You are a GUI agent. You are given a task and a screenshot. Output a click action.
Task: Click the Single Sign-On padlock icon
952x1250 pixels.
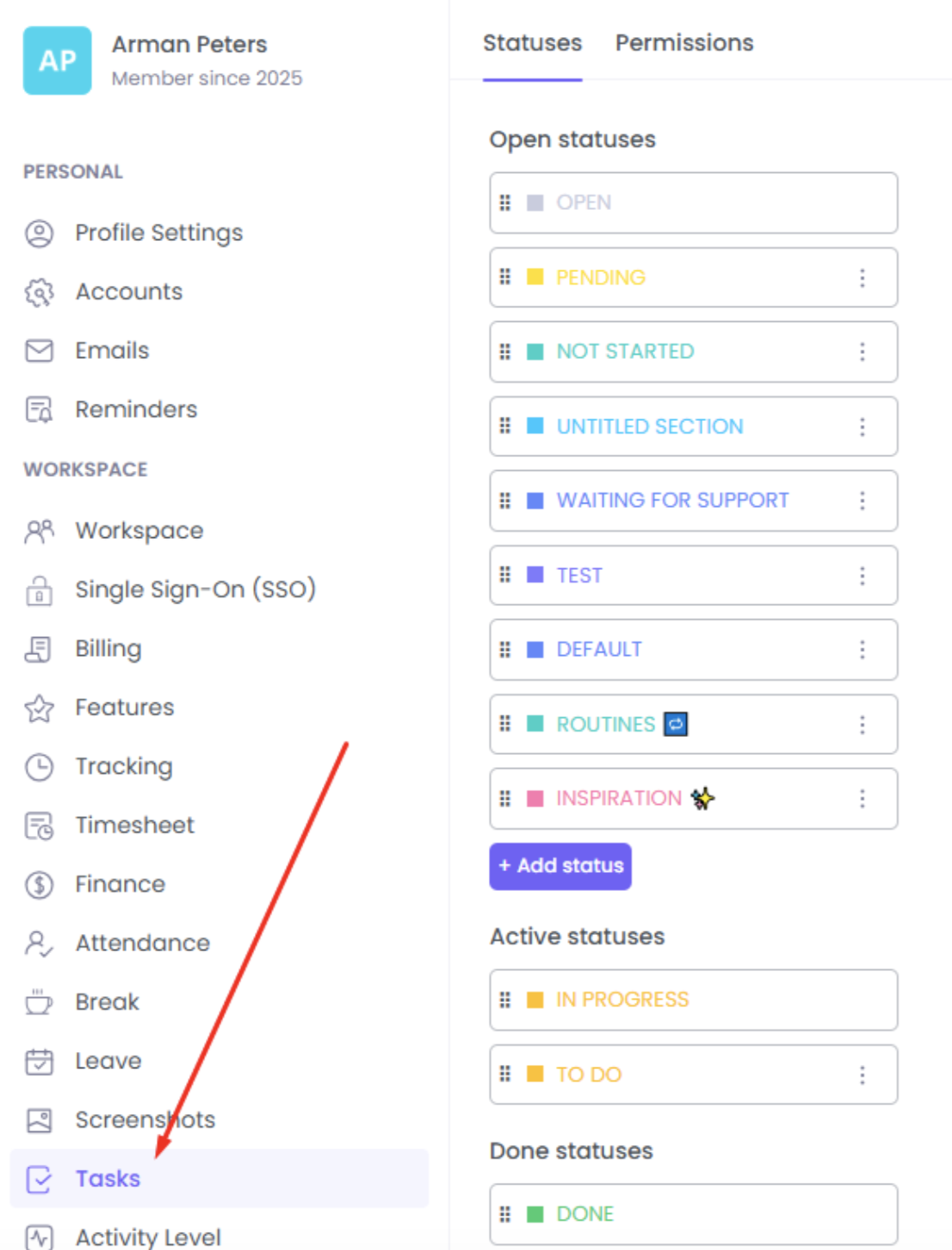pos(40,590)
